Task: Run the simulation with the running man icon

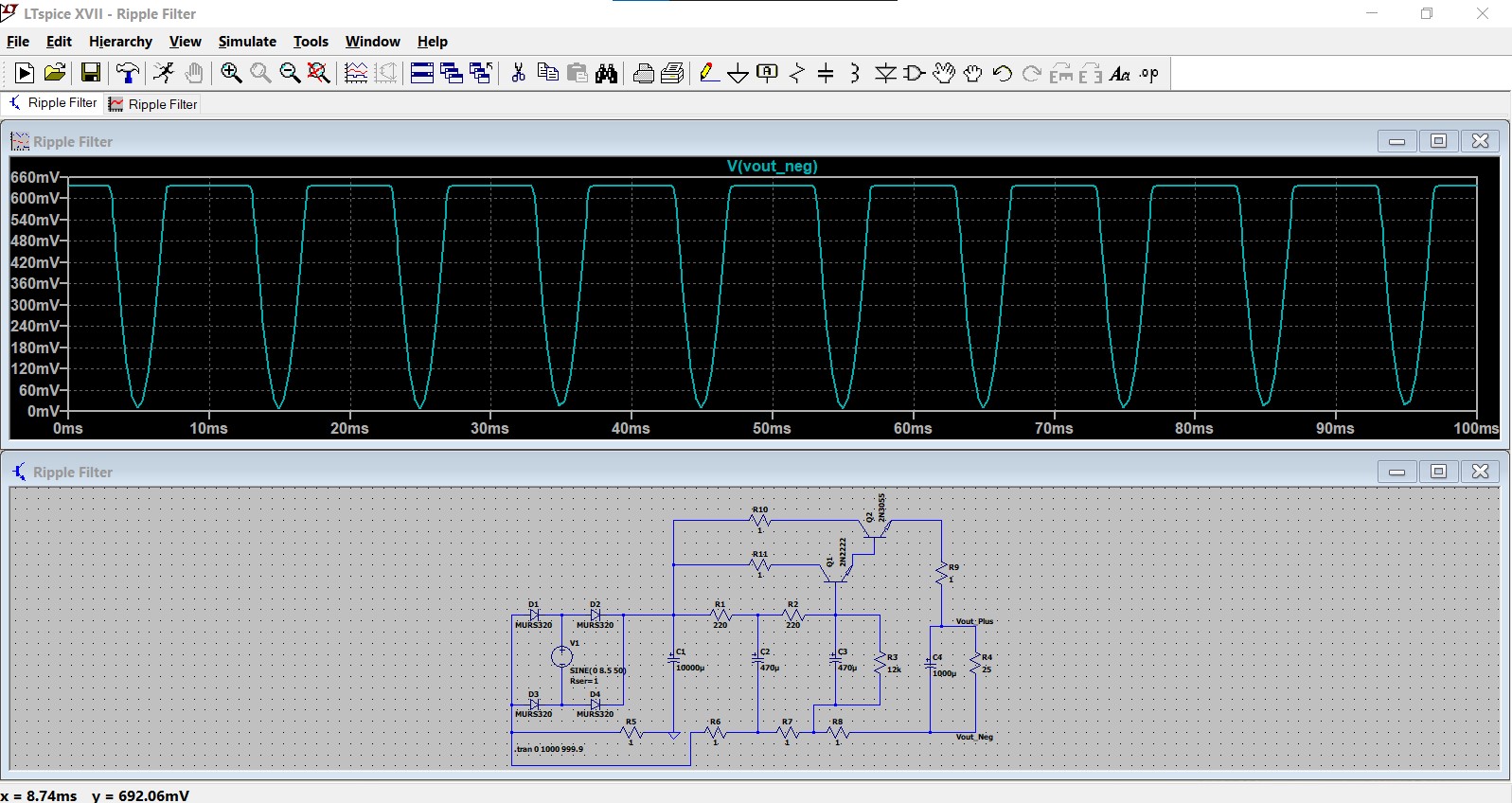Action: pyautogui.click(x=164, y=73)
